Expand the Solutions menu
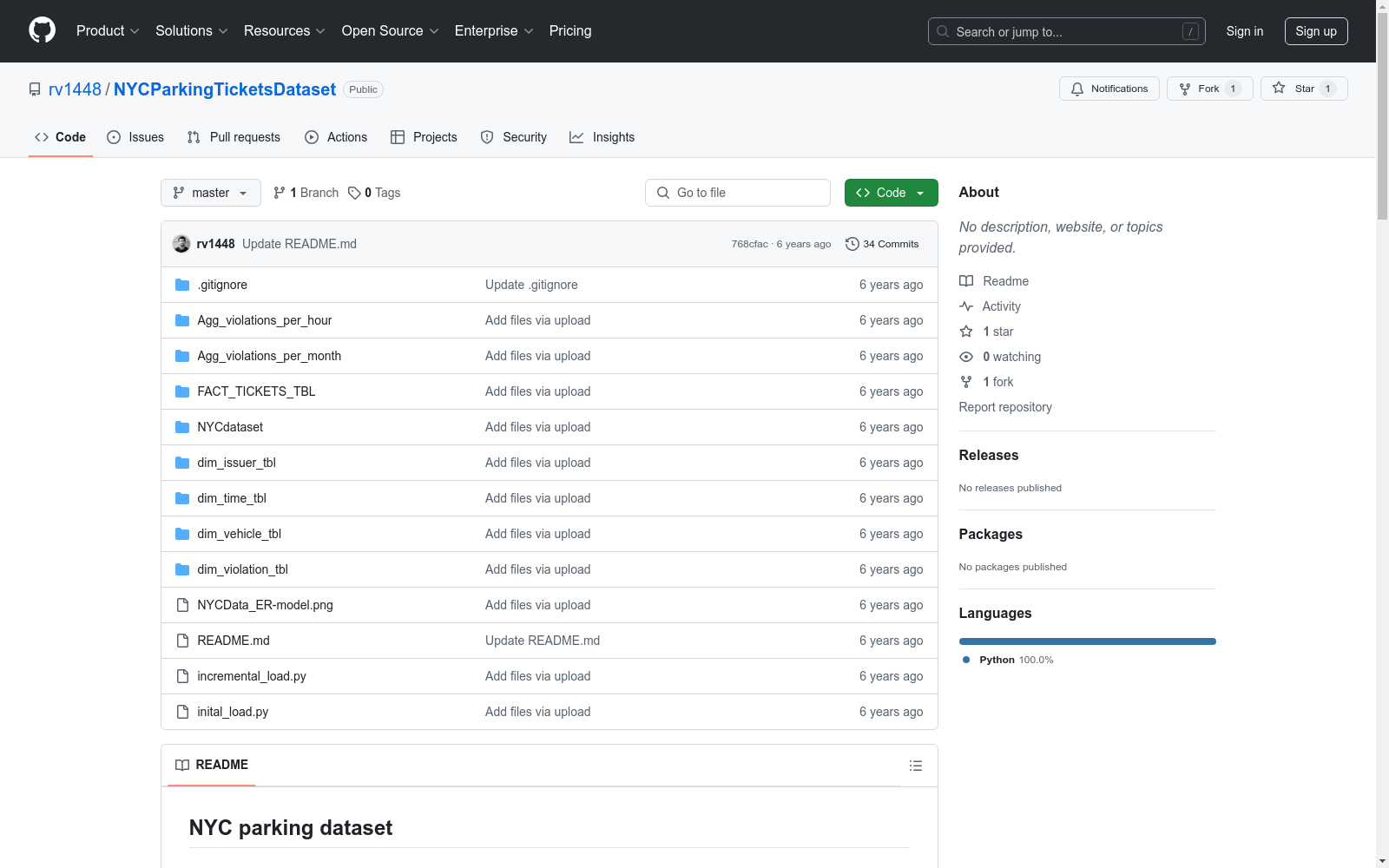 pyautogui.click(x=192, y=30)
